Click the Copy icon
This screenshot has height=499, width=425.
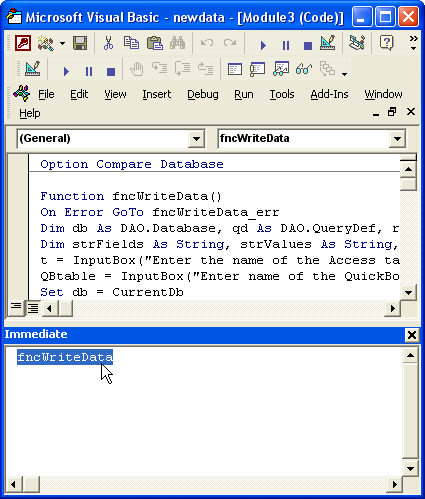pyautogui.click(x=131, y=43)
